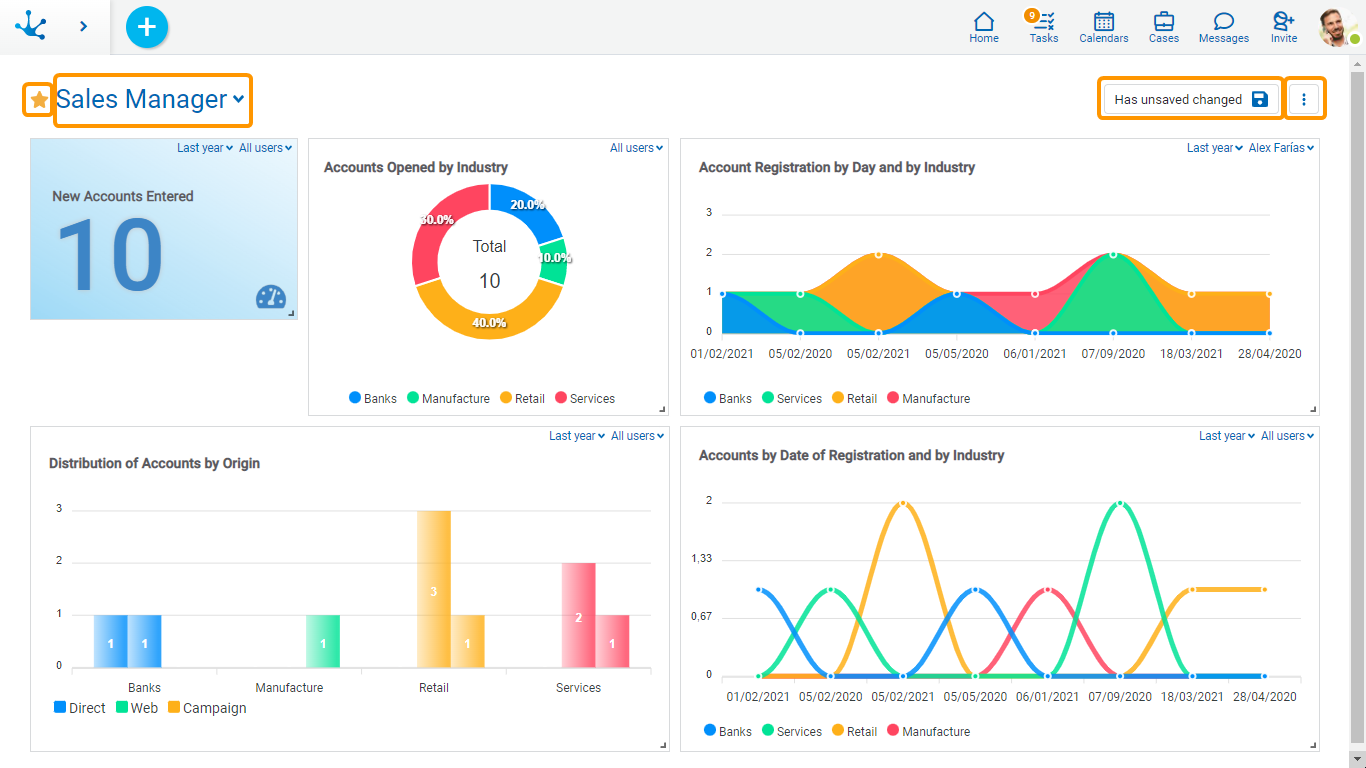The height and width of the screenshot is (768, 1366).
Task: Toggle Web series in Distribution by Origin legend
Action: pyautogui.click(x=136, y=708)
